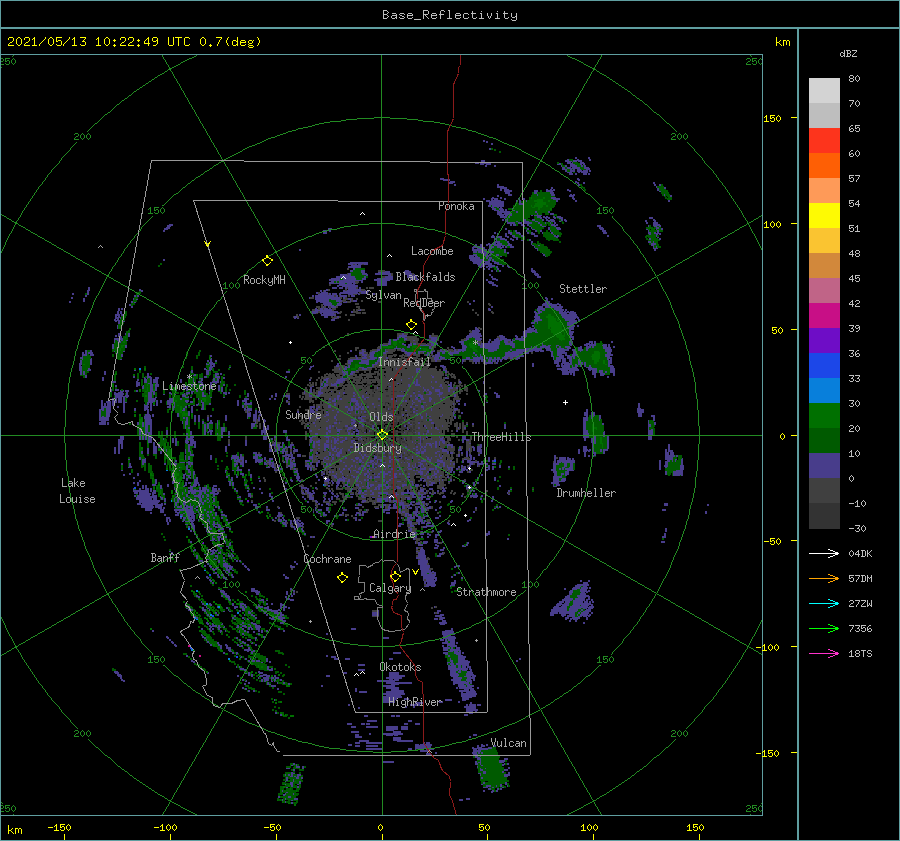Click the km label in the bottom-left corner
The height and width of the screenshot is (841, 900).
[14, 830]
